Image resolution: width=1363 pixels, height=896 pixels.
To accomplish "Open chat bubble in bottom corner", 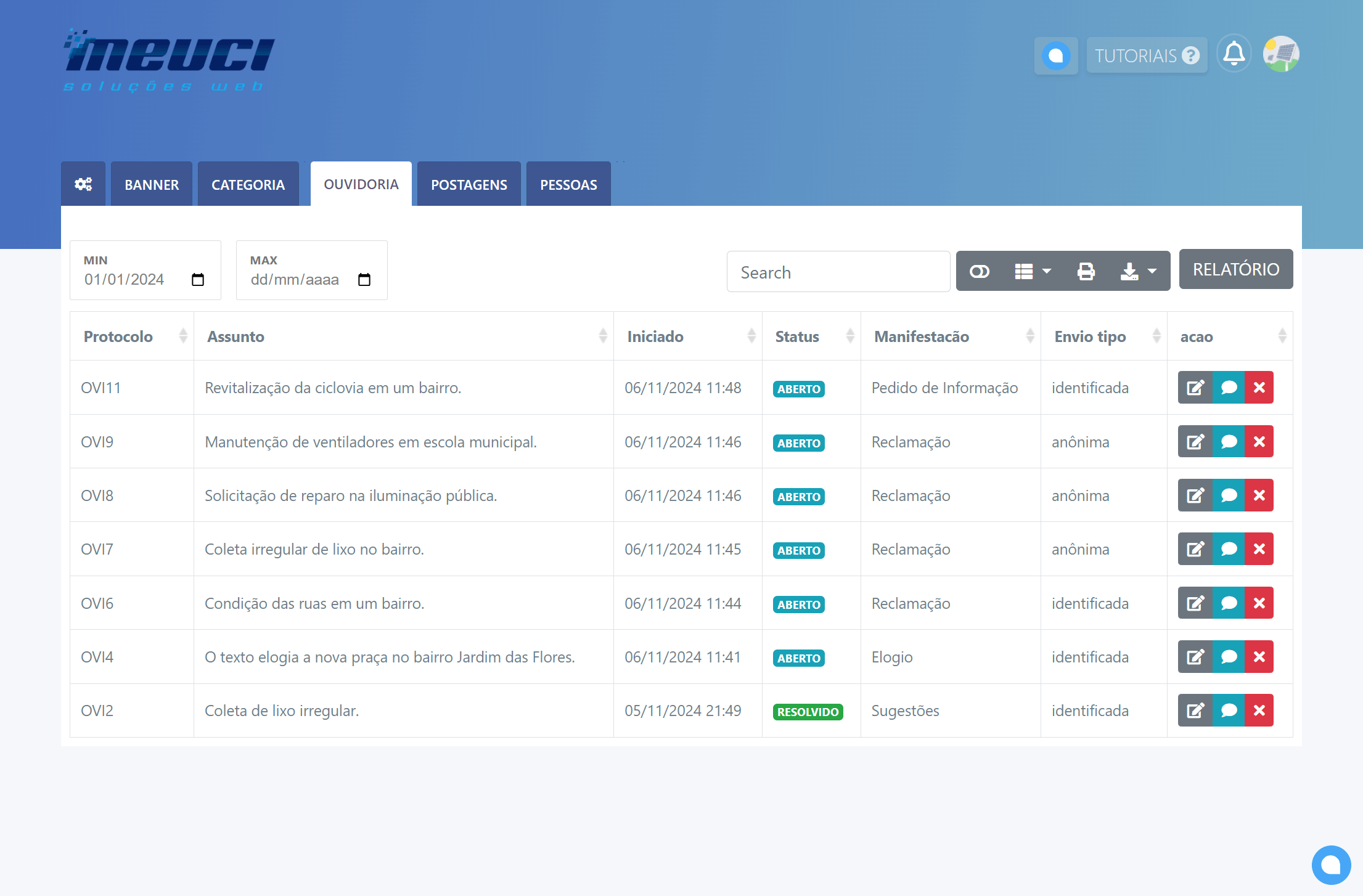I will [1331, 865].
